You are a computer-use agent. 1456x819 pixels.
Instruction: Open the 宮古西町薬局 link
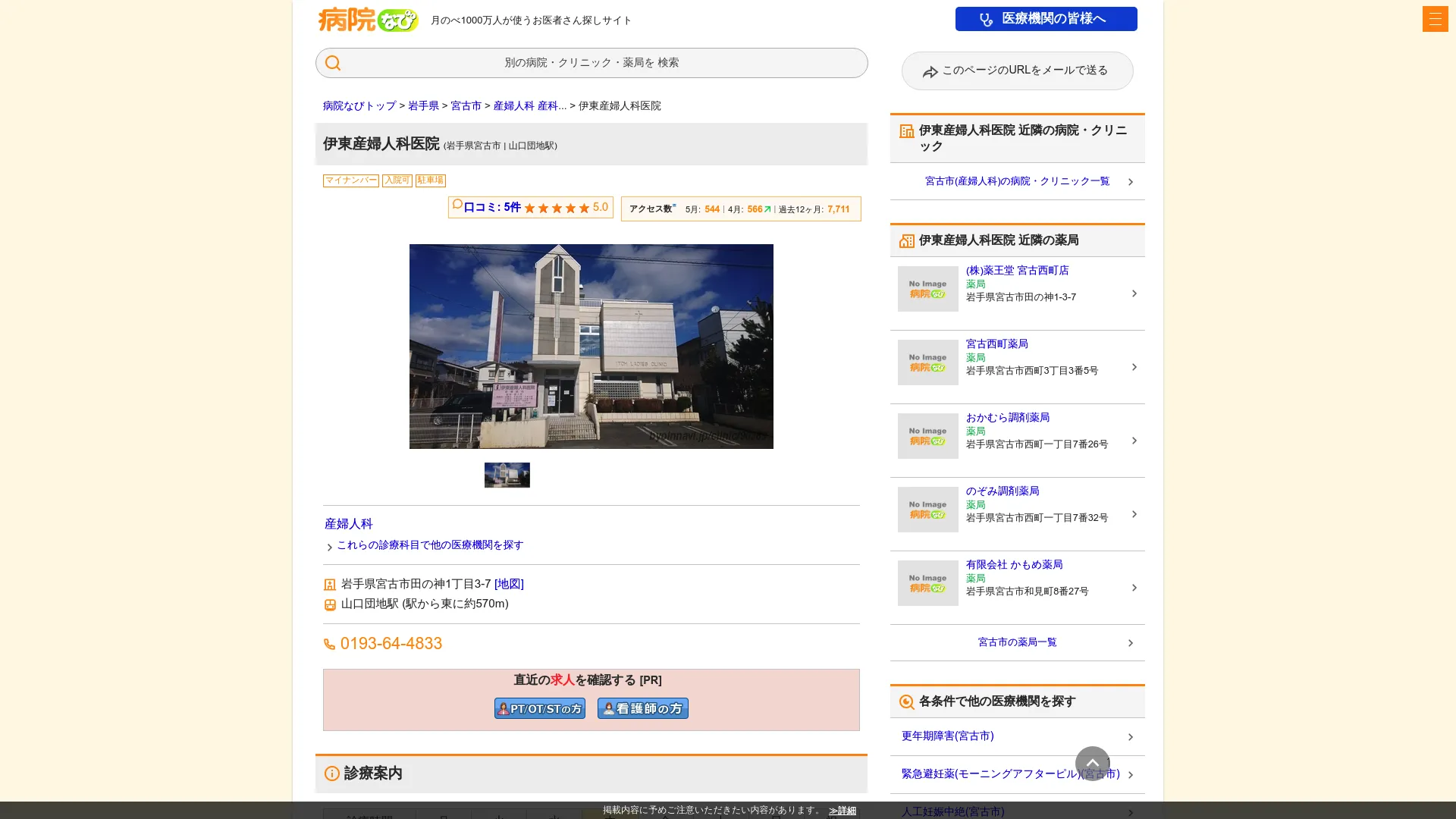coord(996,344)
